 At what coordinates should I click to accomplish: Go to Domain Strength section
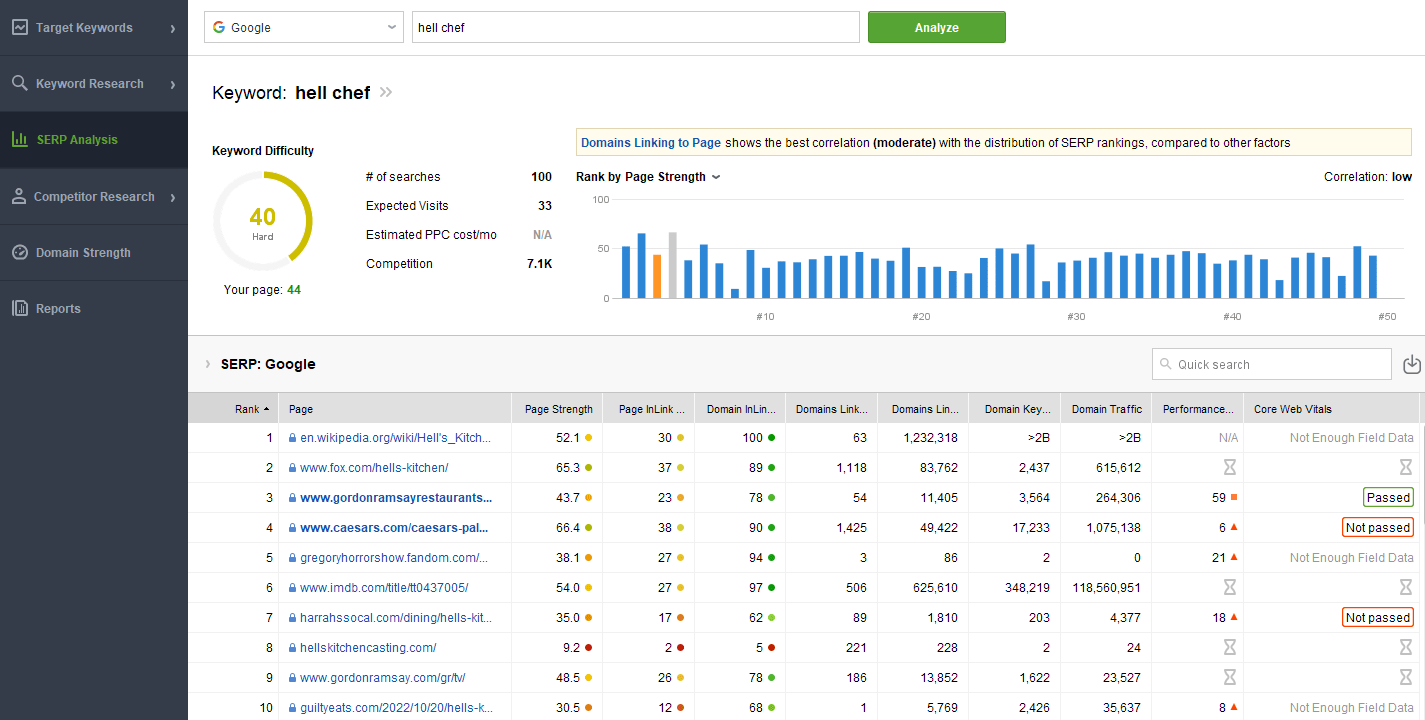pyautogui.click(x=94, y=253)
